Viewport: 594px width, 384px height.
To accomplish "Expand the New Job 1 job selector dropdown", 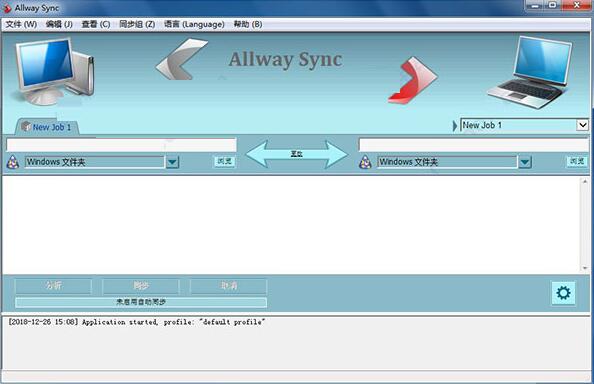I will point(582,125).
